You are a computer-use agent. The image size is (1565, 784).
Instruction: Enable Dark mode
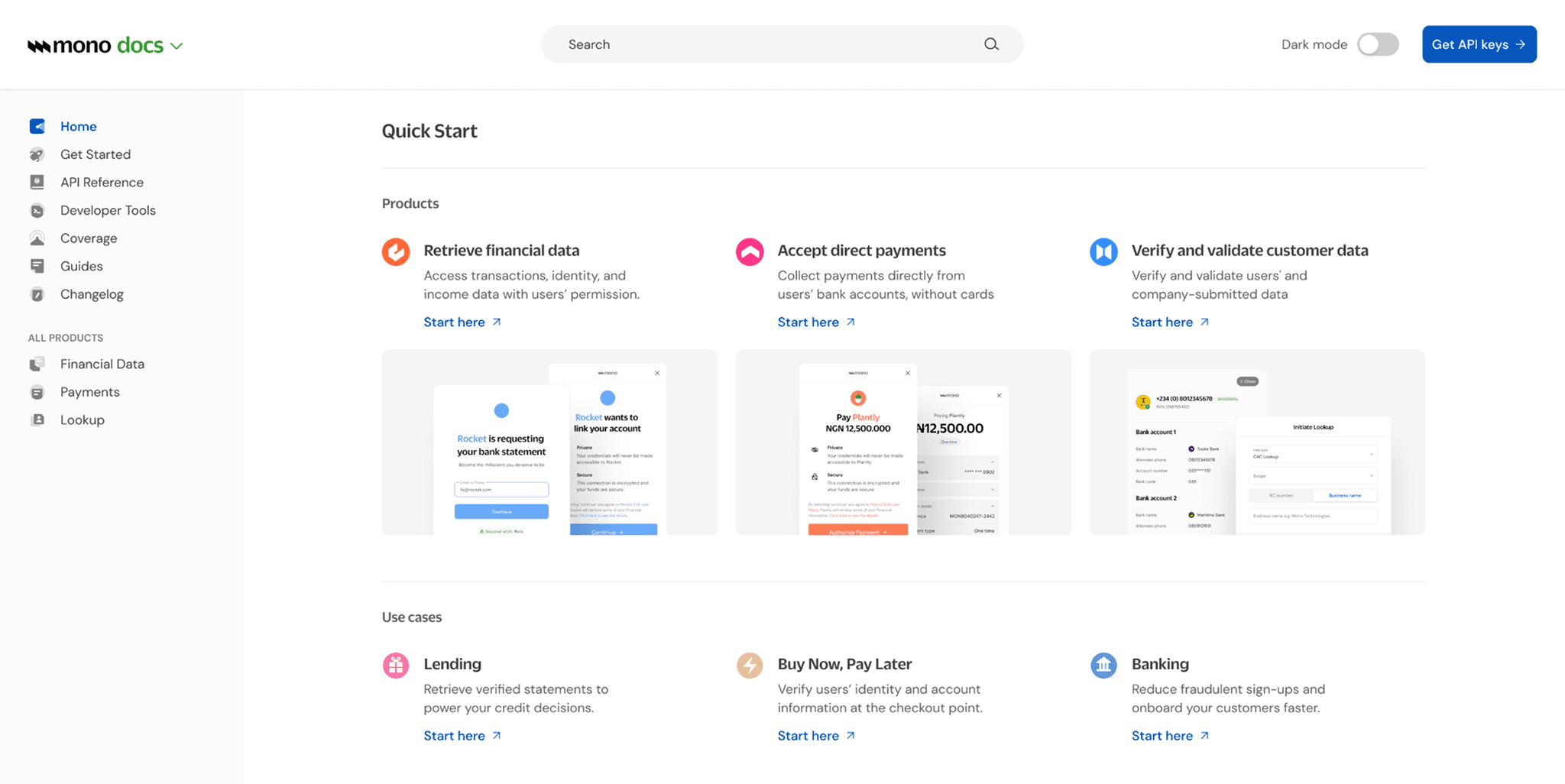tap(1377, 44)
